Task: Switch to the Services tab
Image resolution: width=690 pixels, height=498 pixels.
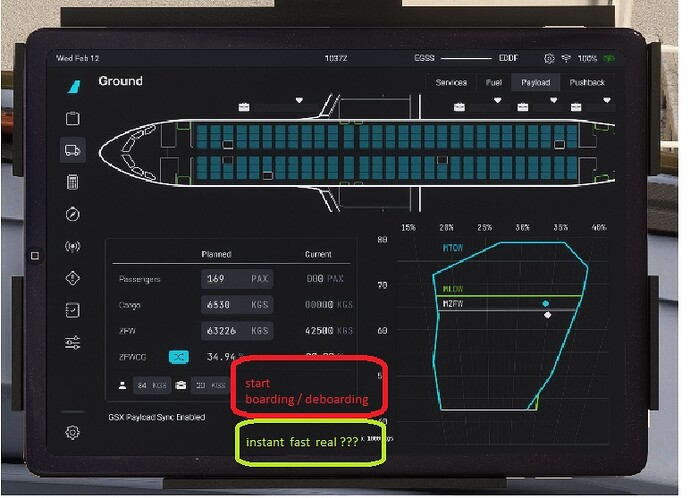Action: 451,83
